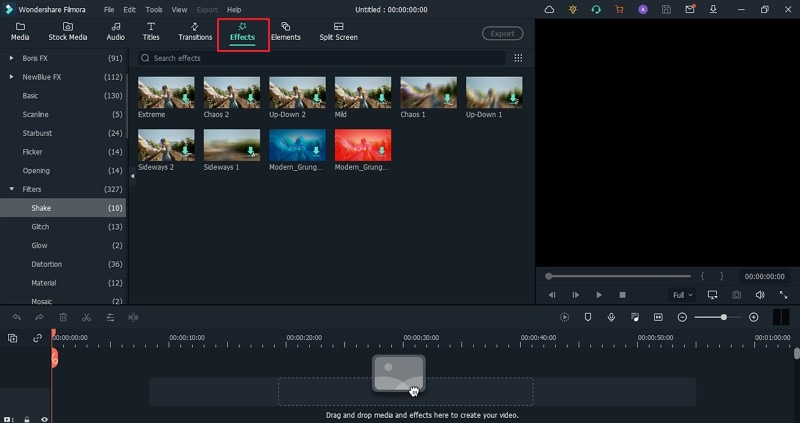Select the Extreme shake effect thumbnail

coord(166,92)
